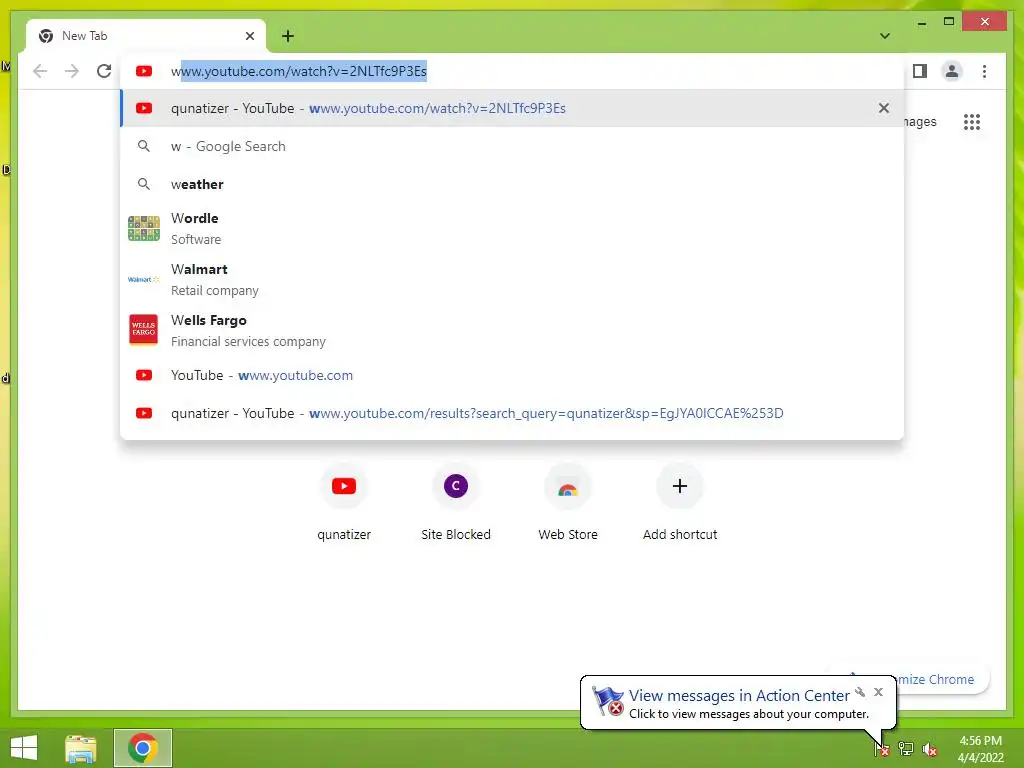Click the muted volume tray icon
Screen dimensions: 1024x768
tap(929, 749)
